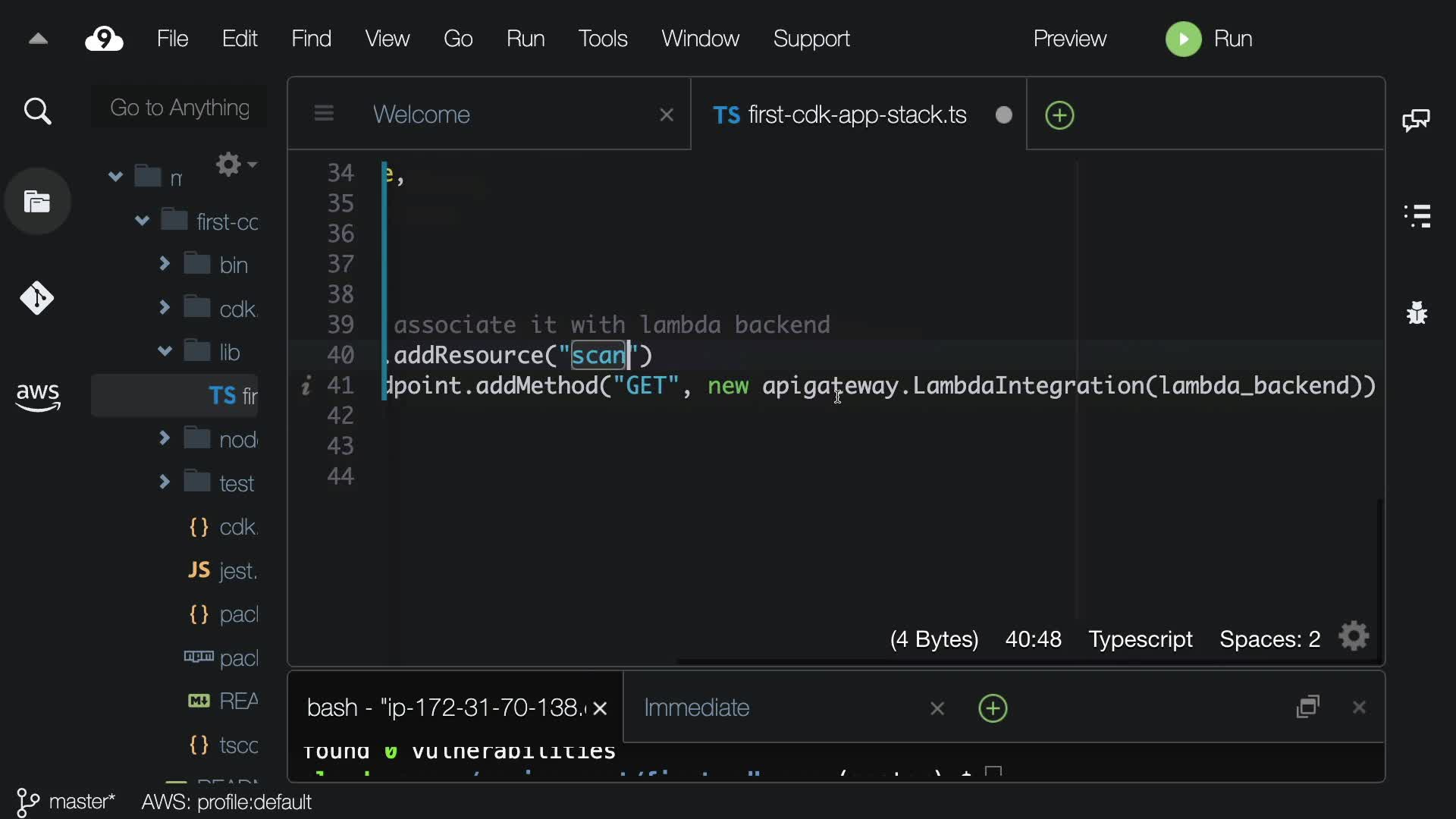Open editor settings gear in status bar
Image resolution: width=1456 pixels, height=819 pixels.
pos(1354,637)
